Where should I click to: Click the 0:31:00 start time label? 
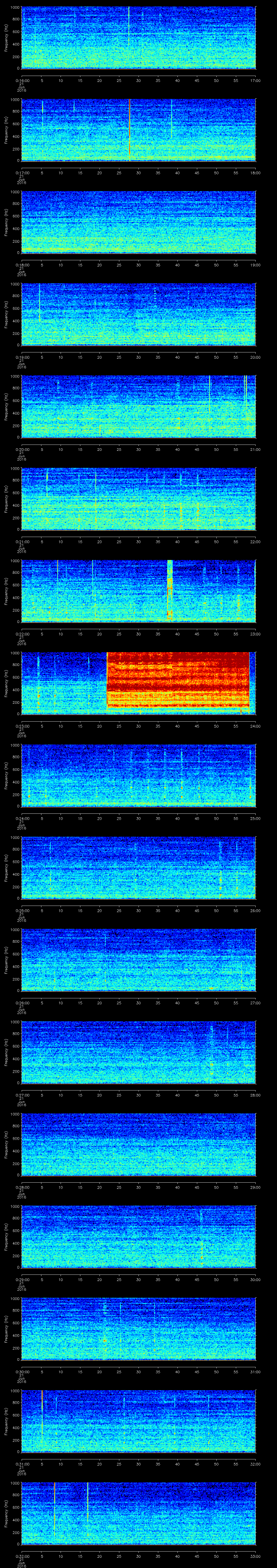coord(21,1463)
